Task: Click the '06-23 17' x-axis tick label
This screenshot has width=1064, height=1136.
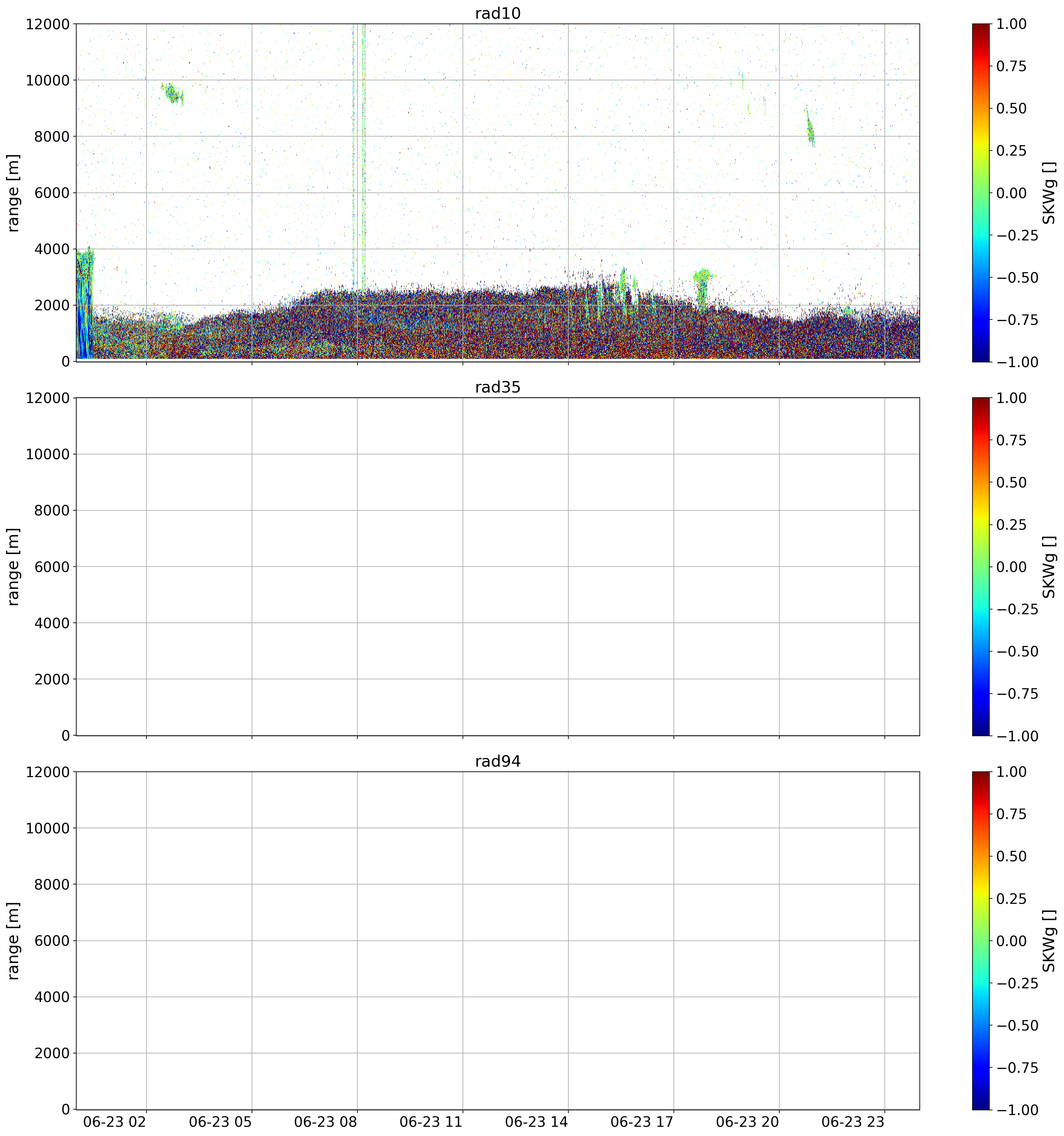Action: 641,1122
